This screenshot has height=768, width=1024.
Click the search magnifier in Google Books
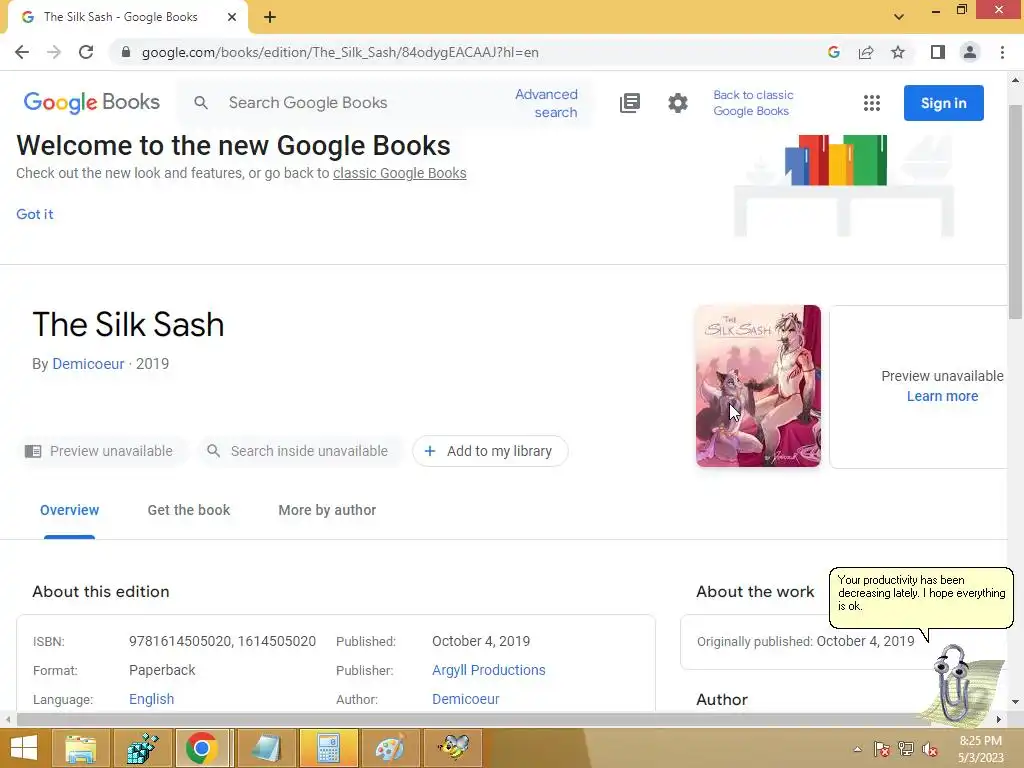(201, 103)
